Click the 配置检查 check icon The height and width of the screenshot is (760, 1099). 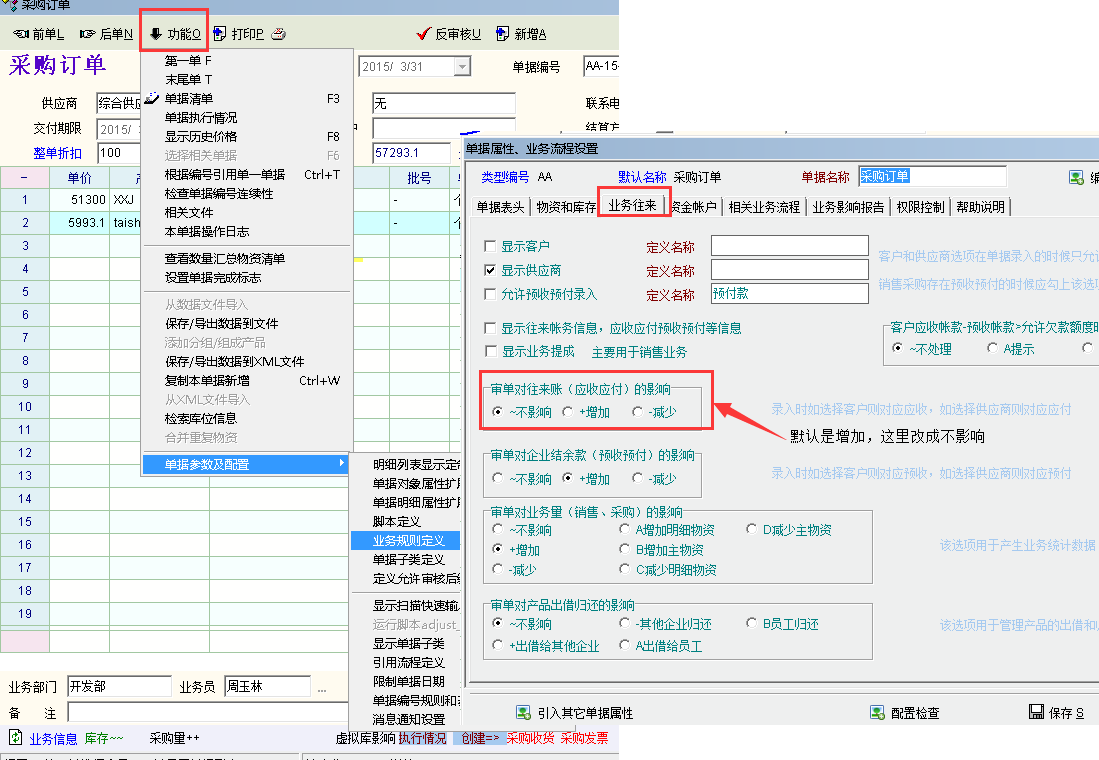click(877, 713)
